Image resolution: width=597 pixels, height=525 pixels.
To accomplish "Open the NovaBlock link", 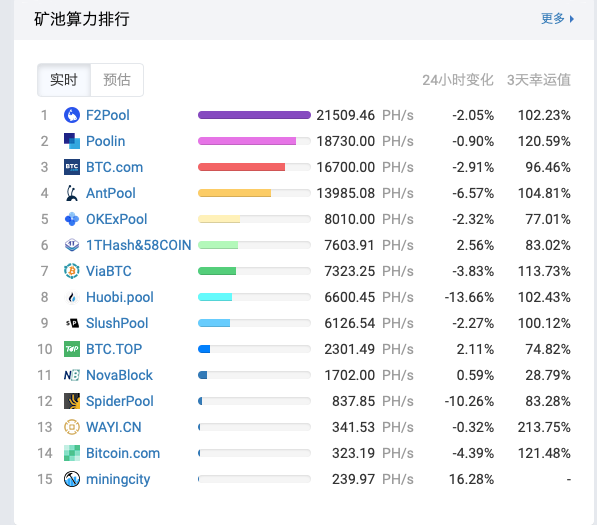I will tap(119, 375).
